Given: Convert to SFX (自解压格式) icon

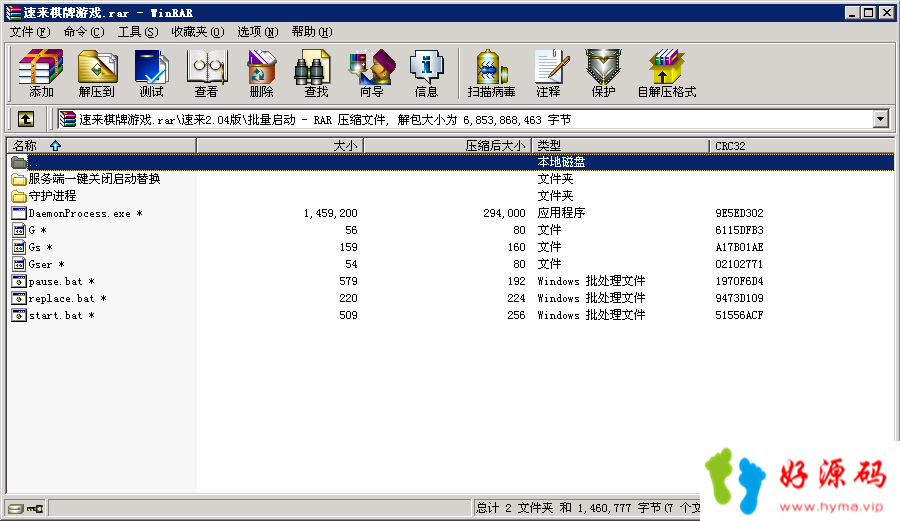Looking at the screenshot, I should click(x=667, y=73).
